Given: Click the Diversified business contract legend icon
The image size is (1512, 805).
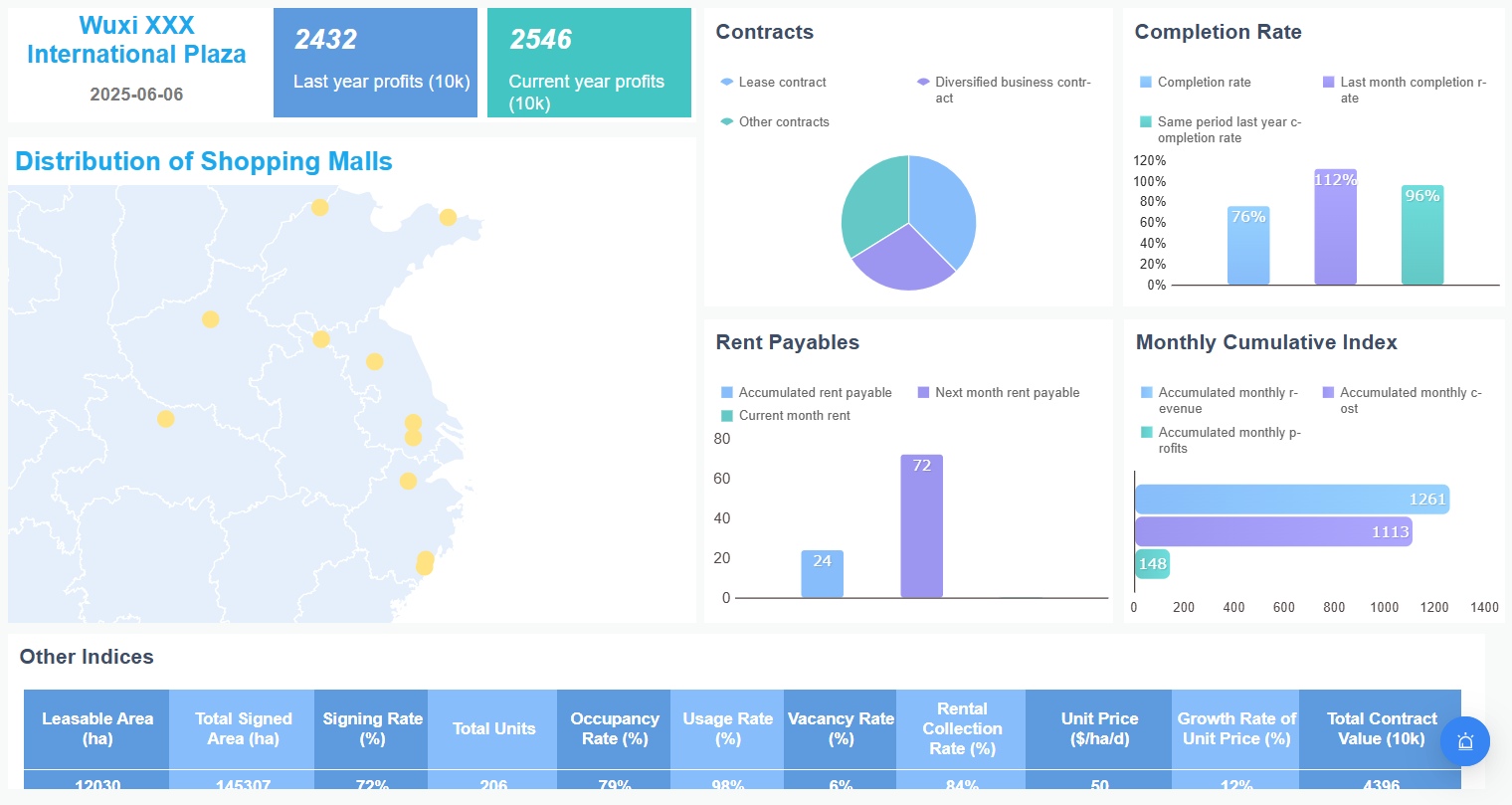Looking at the screenshot, I should pyautogui.click(x=923, y=82).
